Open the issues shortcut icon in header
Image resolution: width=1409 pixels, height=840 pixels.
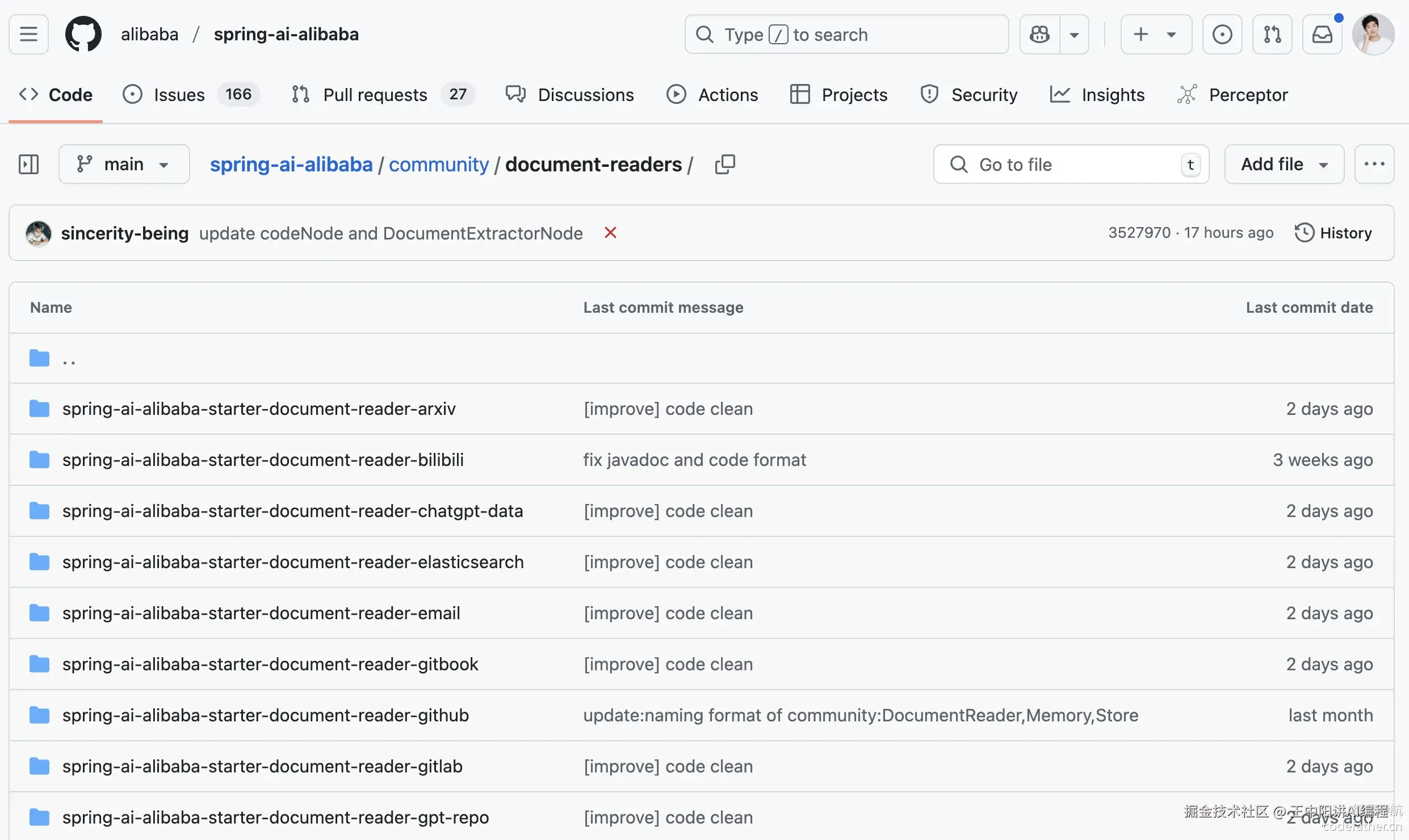point(1222,34)
